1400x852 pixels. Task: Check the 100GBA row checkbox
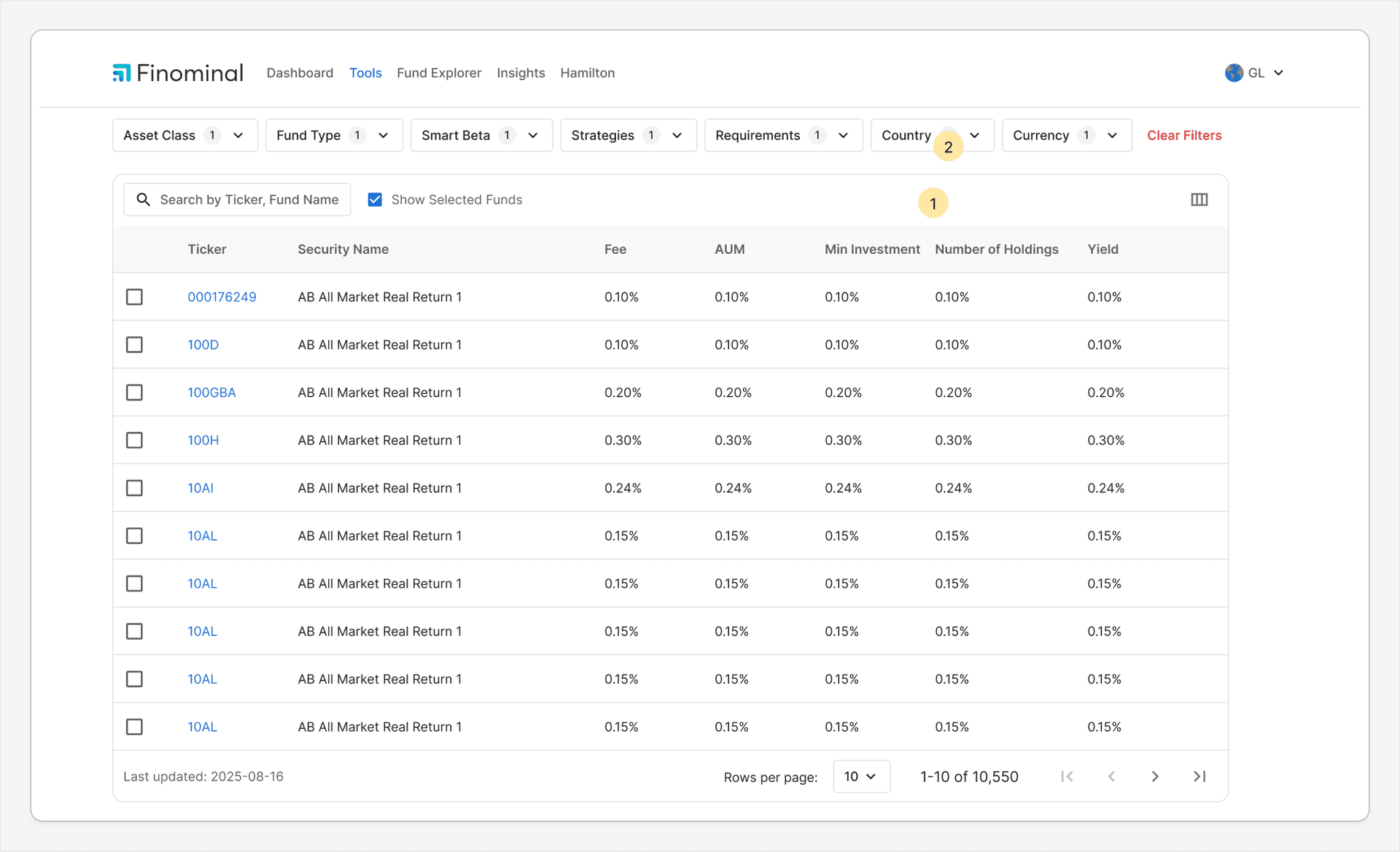(134, 392)
